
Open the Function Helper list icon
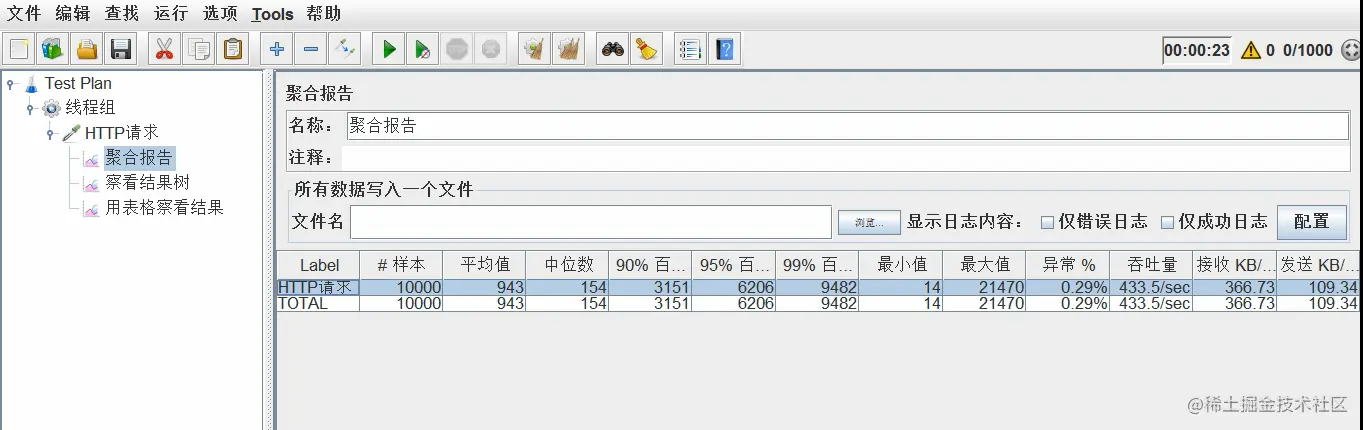(x=690, y=48)
